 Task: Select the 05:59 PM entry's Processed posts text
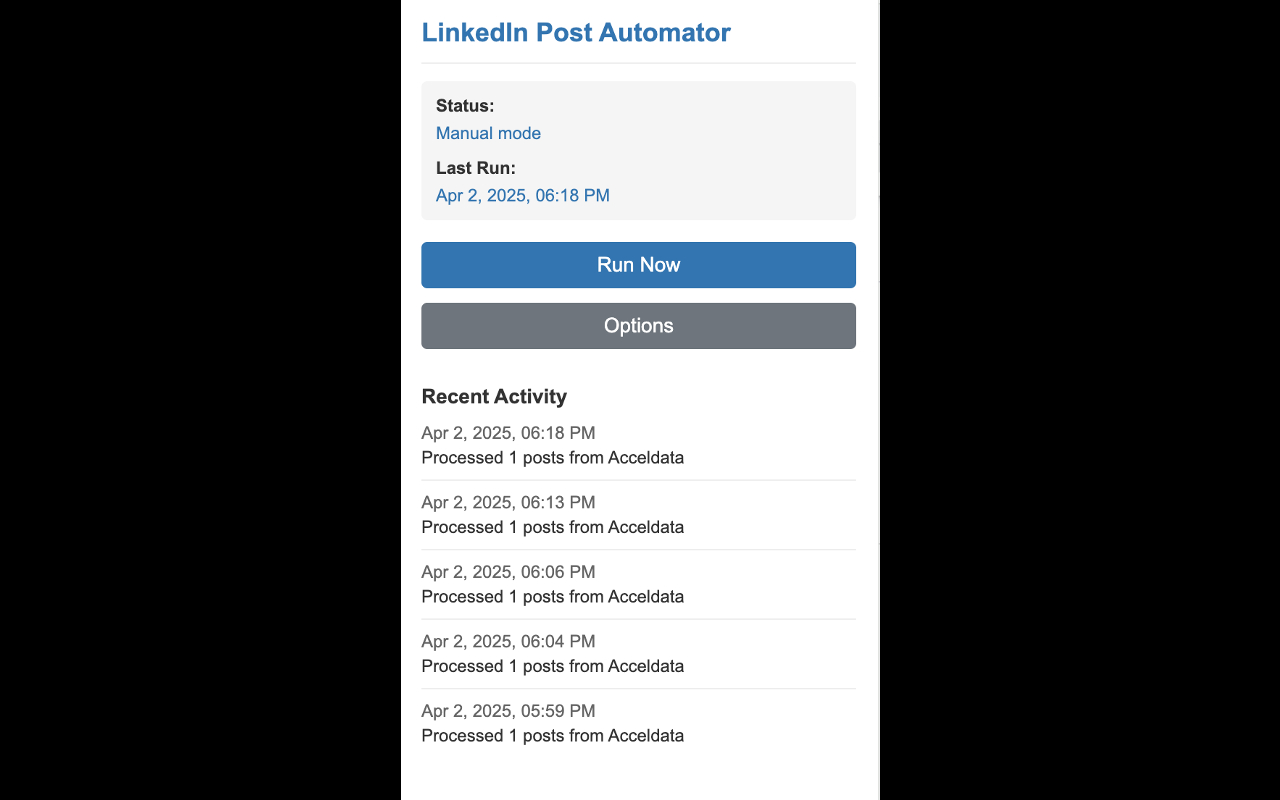552,736
